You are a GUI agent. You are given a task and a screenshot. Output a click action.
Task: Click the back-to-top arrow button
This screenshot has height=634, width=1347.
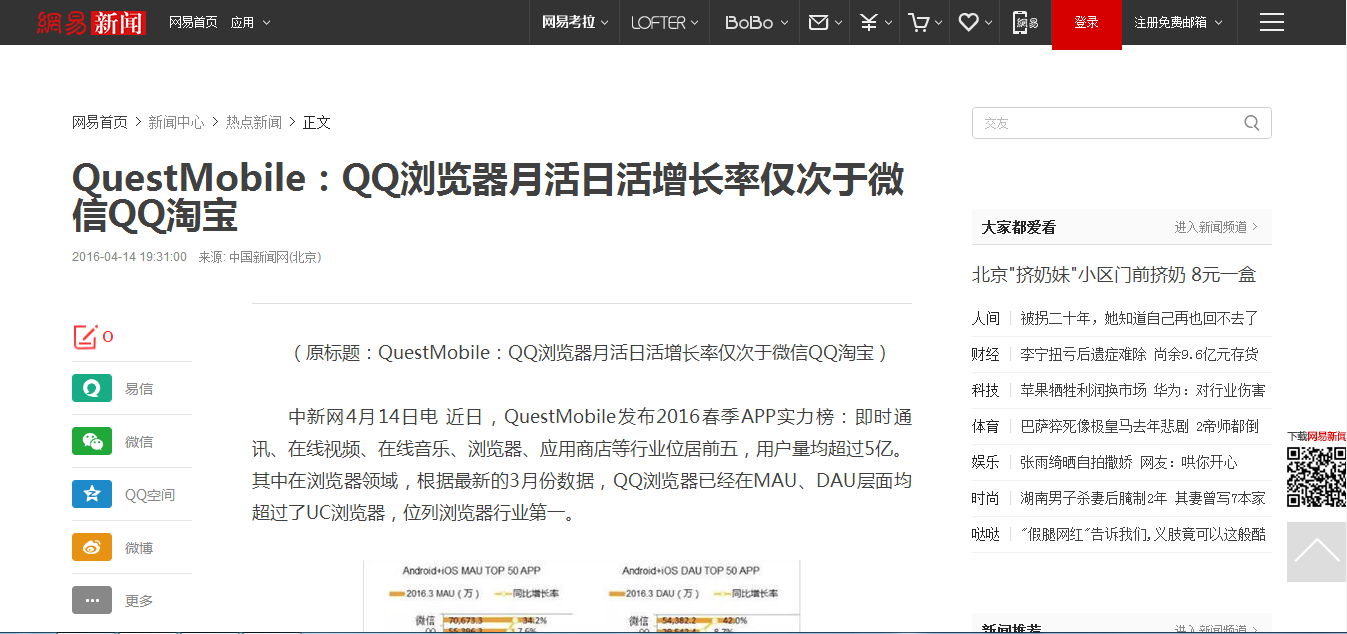(1316, 551)
